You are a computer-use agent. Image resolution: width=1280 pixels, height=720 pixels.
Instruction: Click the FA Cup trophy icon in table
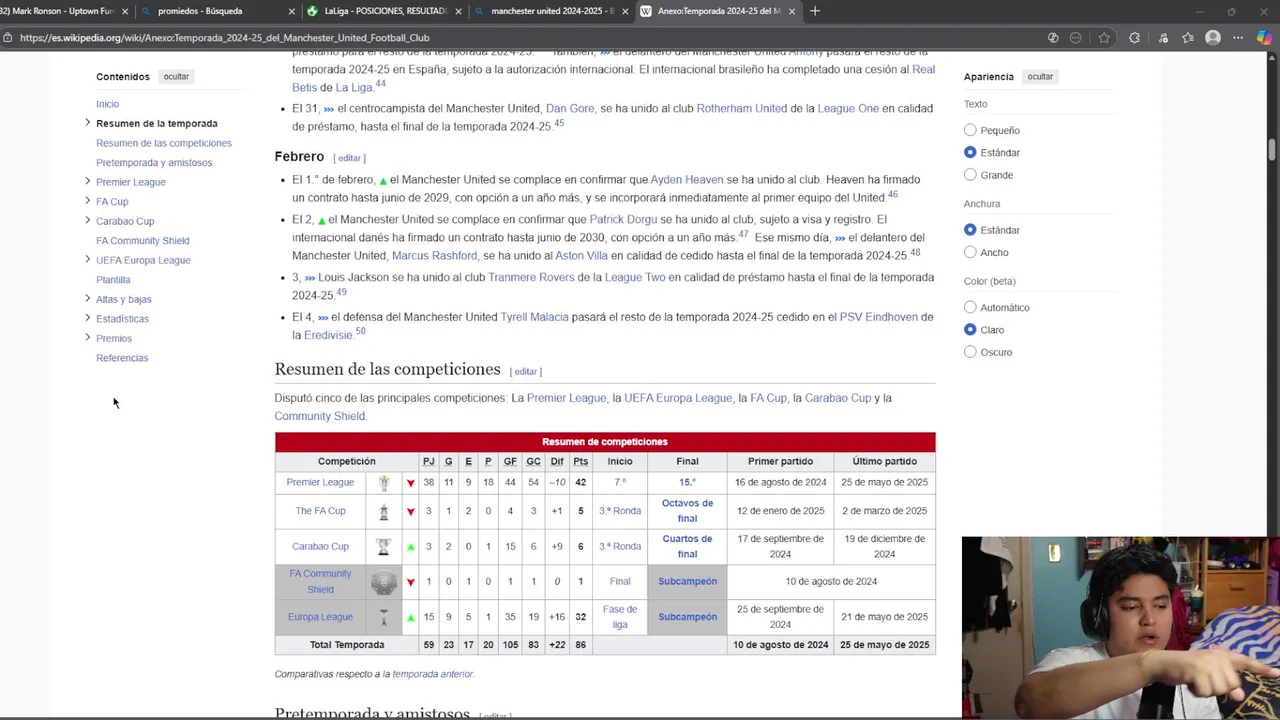point(384,512)
